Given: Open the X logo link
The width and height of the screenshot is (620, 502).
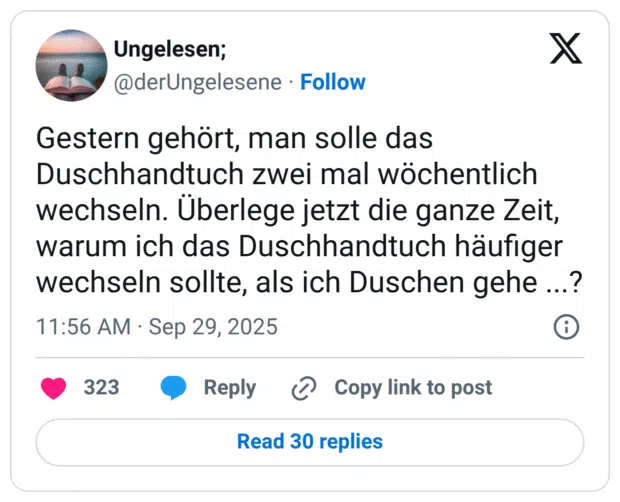Looking at the screenshot, I should click(566, 47).
